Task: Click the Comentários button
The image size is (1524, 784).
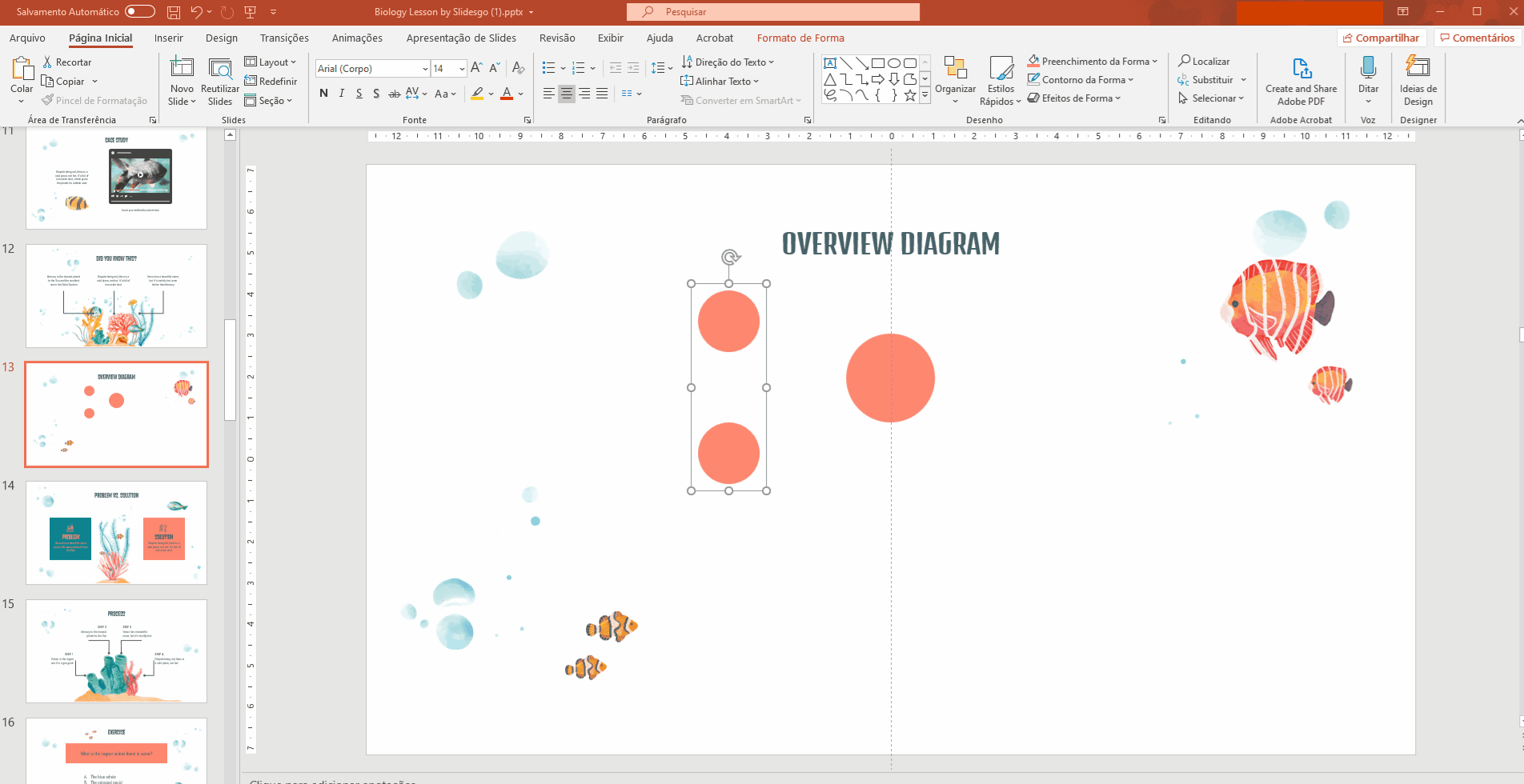Action: pyautogui.click(x=1477, y=38)
